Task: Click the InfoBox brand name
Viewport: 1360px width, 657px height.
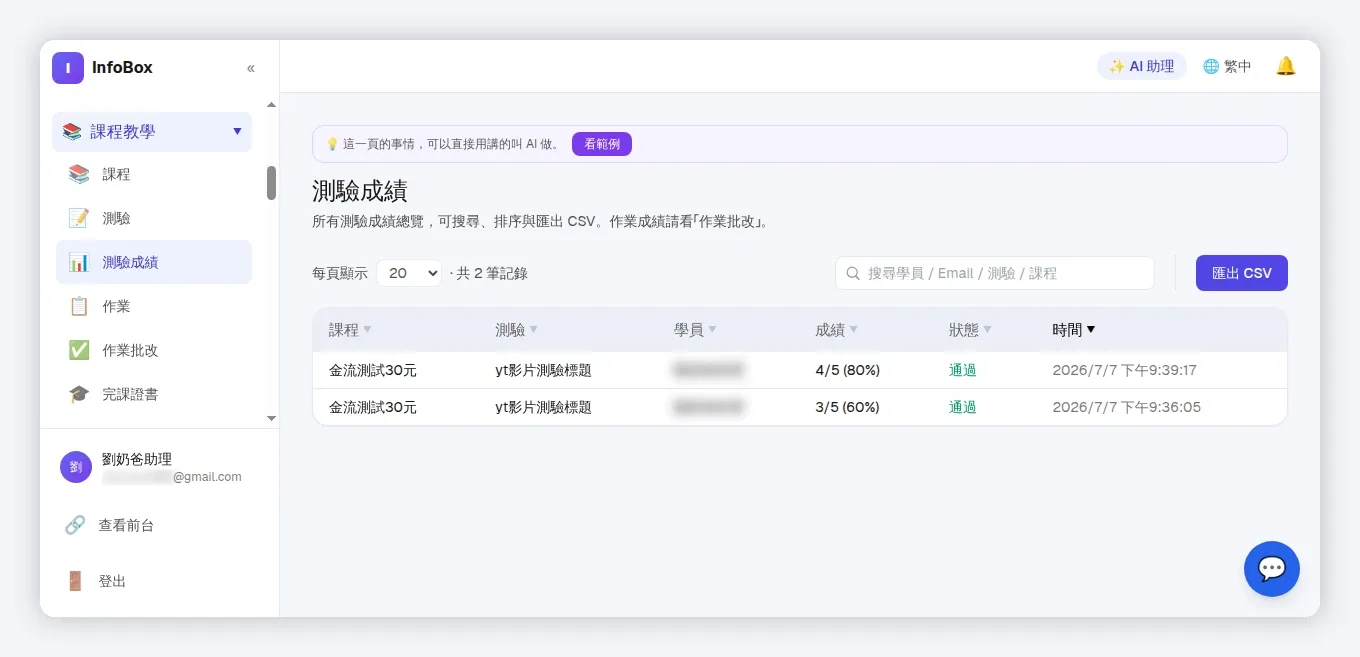Action: click(x=122, y=68)
